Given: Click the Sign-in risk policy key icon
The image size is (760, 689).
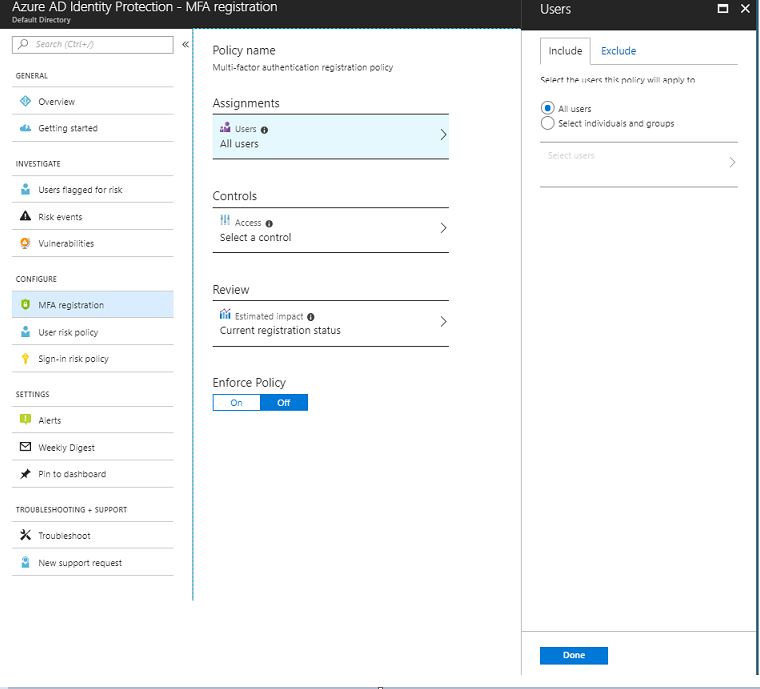Looking at the screenshot, I should tap(25, 359).
